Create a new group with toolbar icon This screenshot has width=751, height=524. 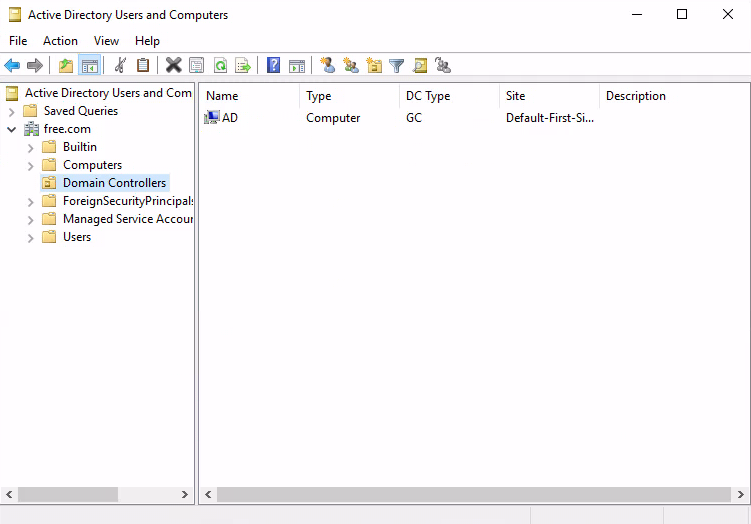coord(351,65)
